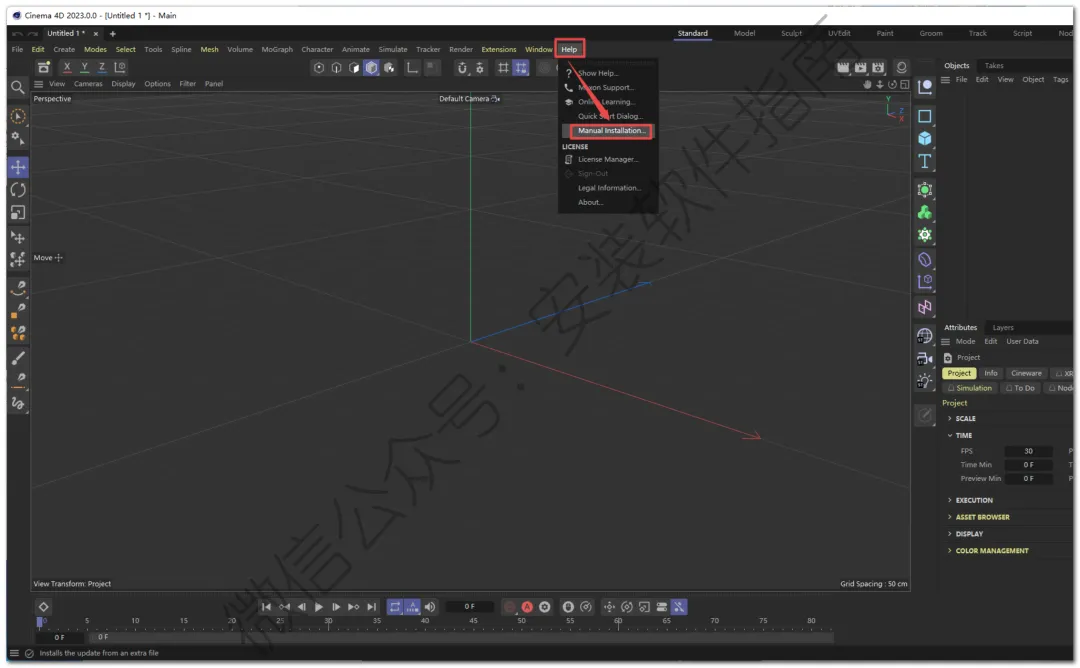1080x668 pixels.
Task: Select the Rotate tool
Action: tap(18, 190)
